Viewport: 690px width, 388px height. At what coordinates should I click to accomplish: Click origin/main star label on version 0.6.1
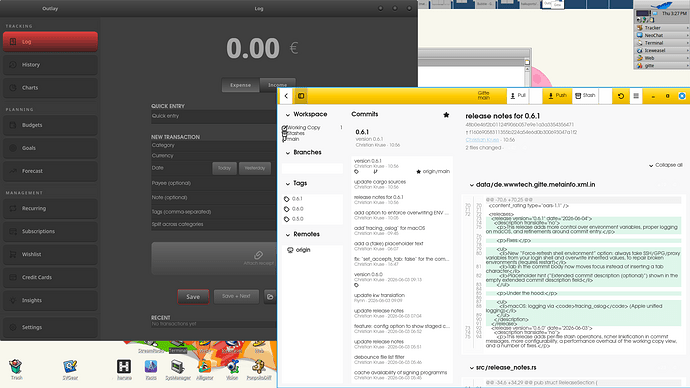tap(433, 172)
